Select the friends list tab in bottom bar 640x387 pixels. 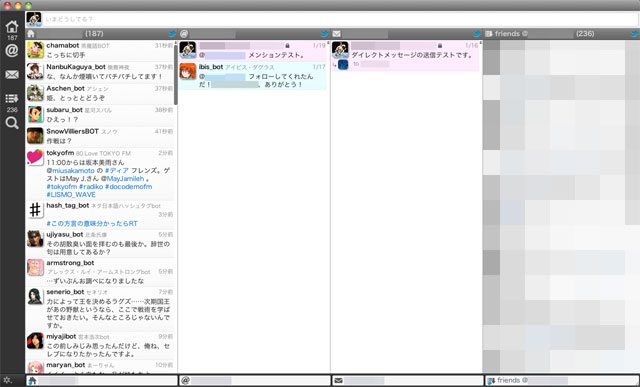(x=562, y=380)
